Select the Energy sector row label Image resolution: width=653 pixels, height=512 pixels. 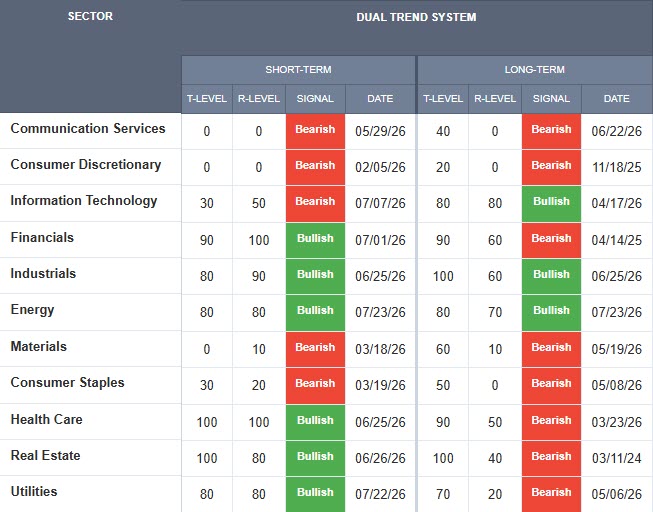pyautogui.click(x=32, y=310)
